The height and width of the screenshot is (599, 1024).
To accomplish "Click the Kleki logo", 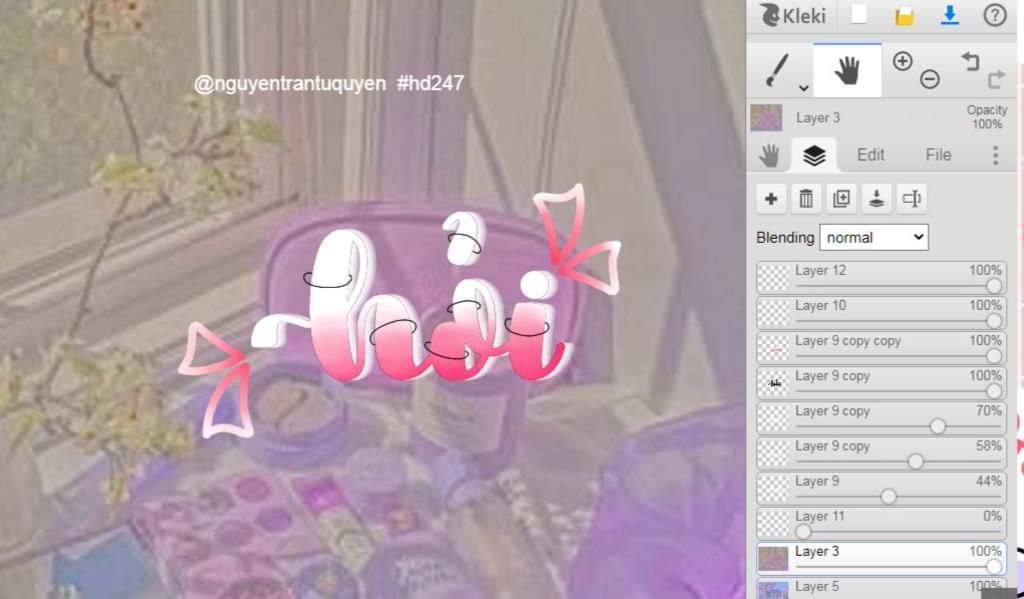I will [793, 14].
